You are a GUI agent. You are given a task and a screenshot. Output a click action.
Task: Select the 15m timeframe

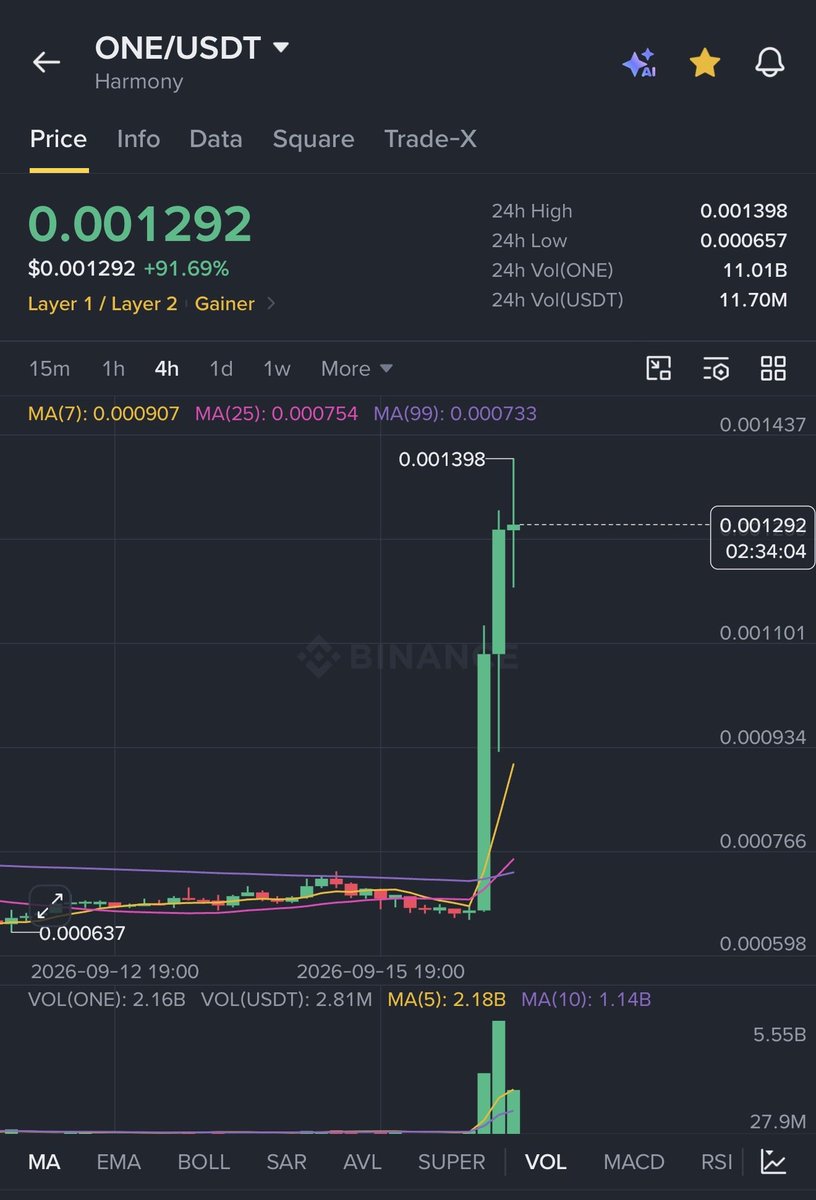click(50, 369)
